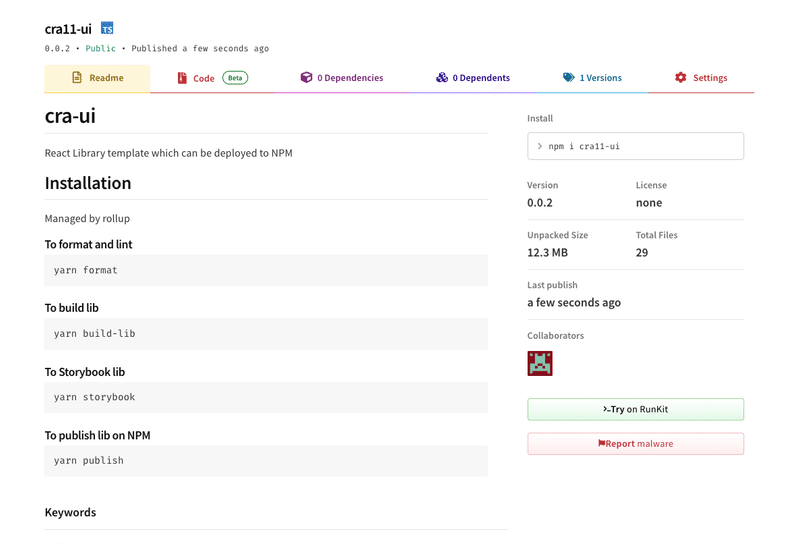Click the Report malware flag icon
The width and height of the screenshot is (800, 544).
(602, 443)
